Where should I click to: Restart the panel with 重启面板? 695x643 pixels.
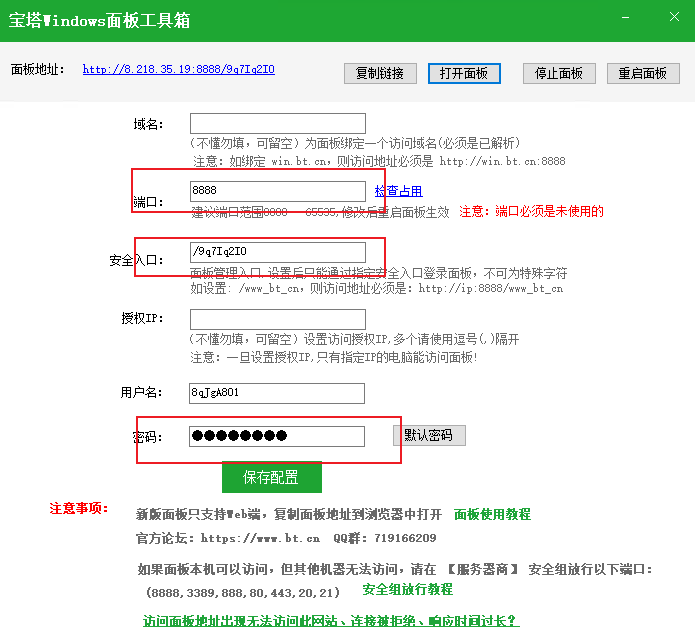643,73
